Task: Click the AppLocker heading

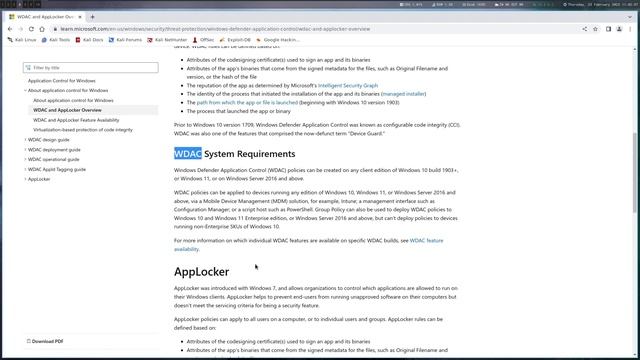Action: 202,272
